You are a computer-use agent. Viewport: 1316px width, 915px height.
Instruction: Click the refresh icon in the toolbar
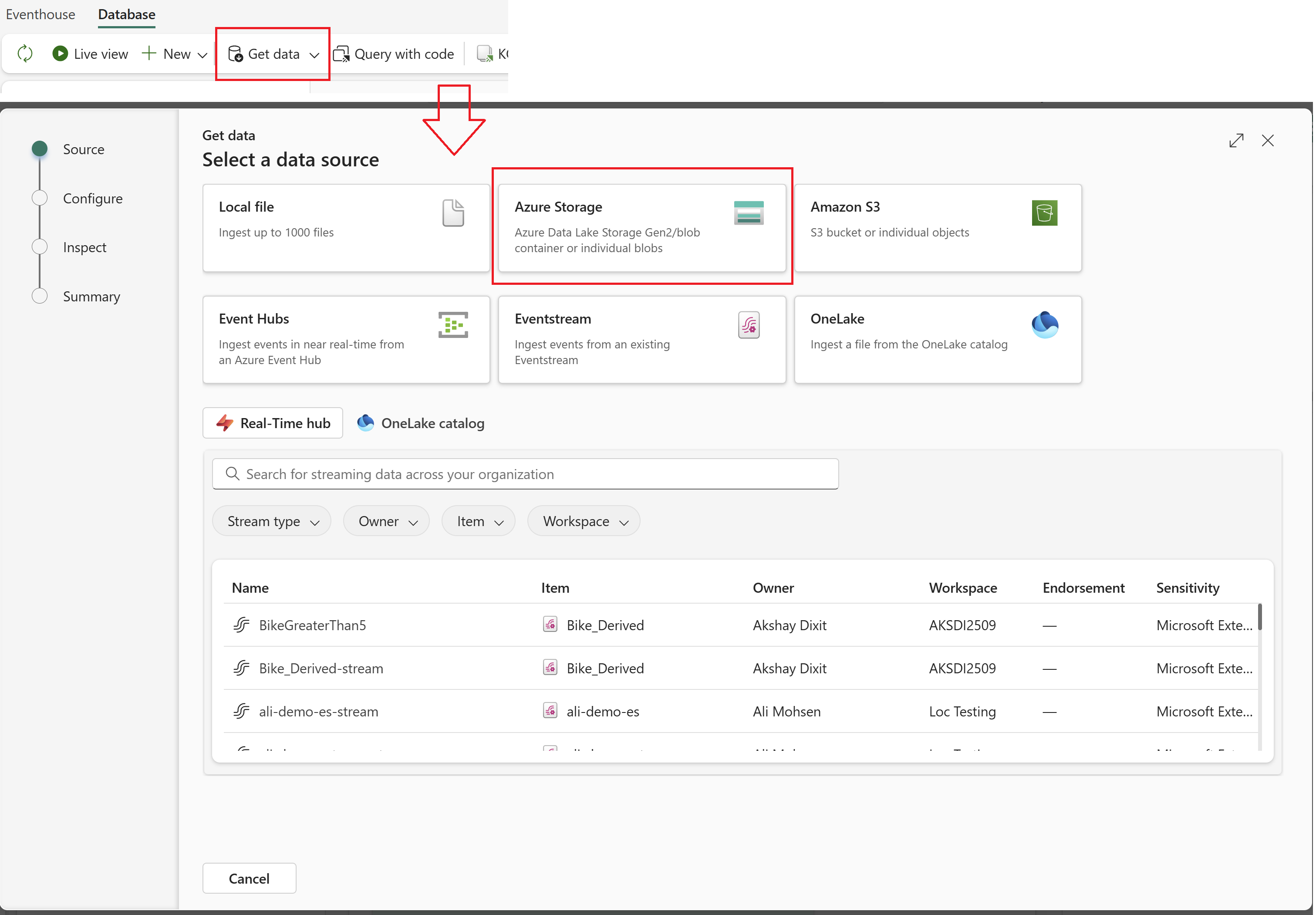[25, 54]
